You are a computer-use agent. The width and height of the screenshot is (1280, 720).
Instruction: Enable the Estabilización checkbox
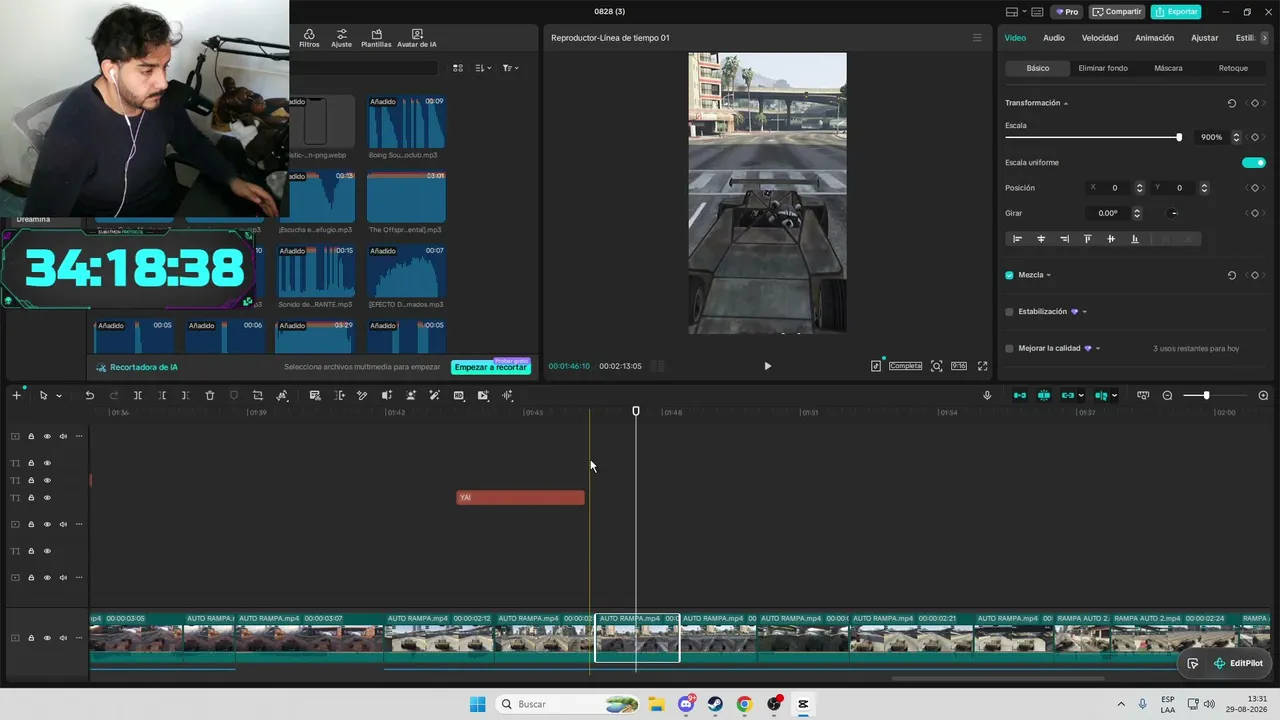click(1009, 312)
